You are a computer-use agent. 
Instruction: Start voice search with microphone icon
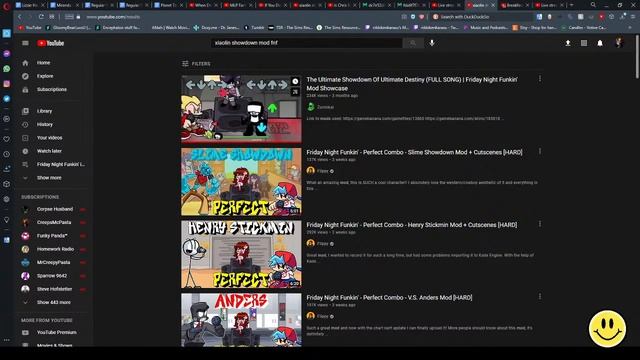[x=432, y=43]
